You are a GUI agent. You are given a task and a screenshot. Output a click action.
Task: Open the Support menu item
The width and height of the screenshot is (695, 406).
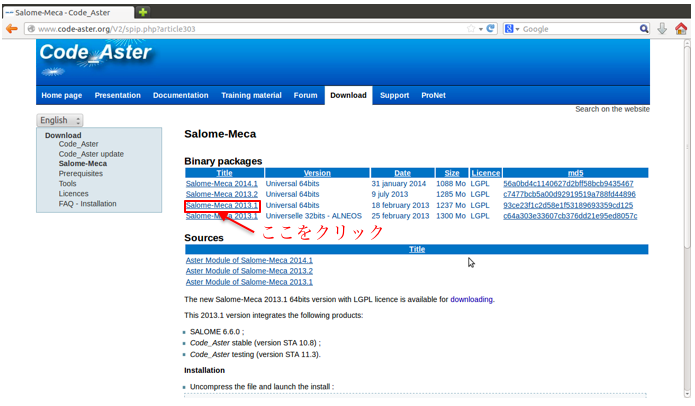pyautogui.click(x=394, y=95)
